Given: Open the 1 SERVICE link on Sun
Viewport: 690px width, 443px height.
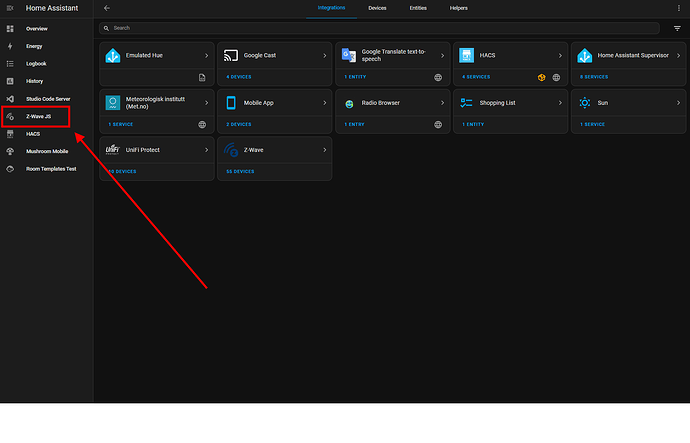Looking at the screenshot, I should click(592, 124).
